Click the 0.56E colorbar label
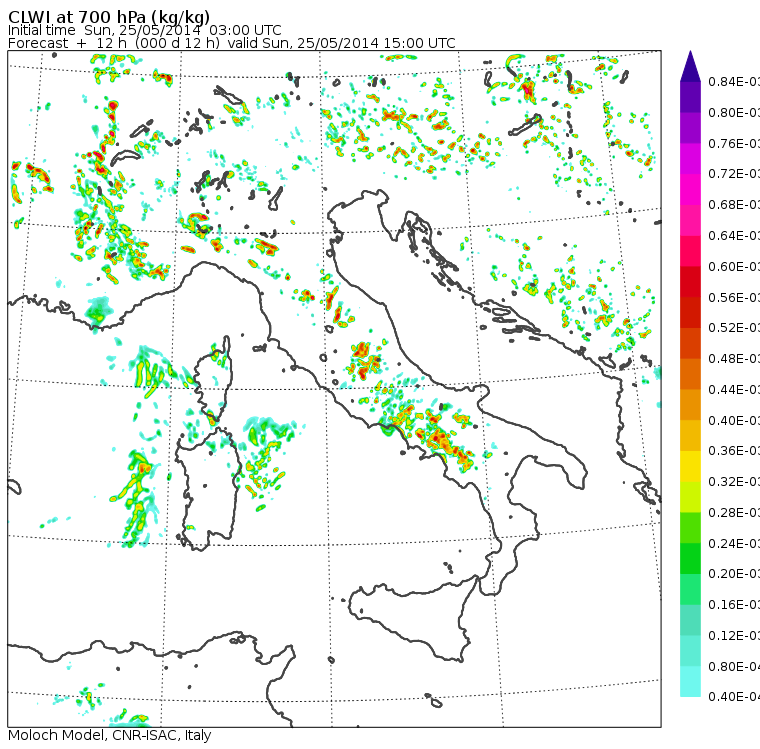 [734, 297]
